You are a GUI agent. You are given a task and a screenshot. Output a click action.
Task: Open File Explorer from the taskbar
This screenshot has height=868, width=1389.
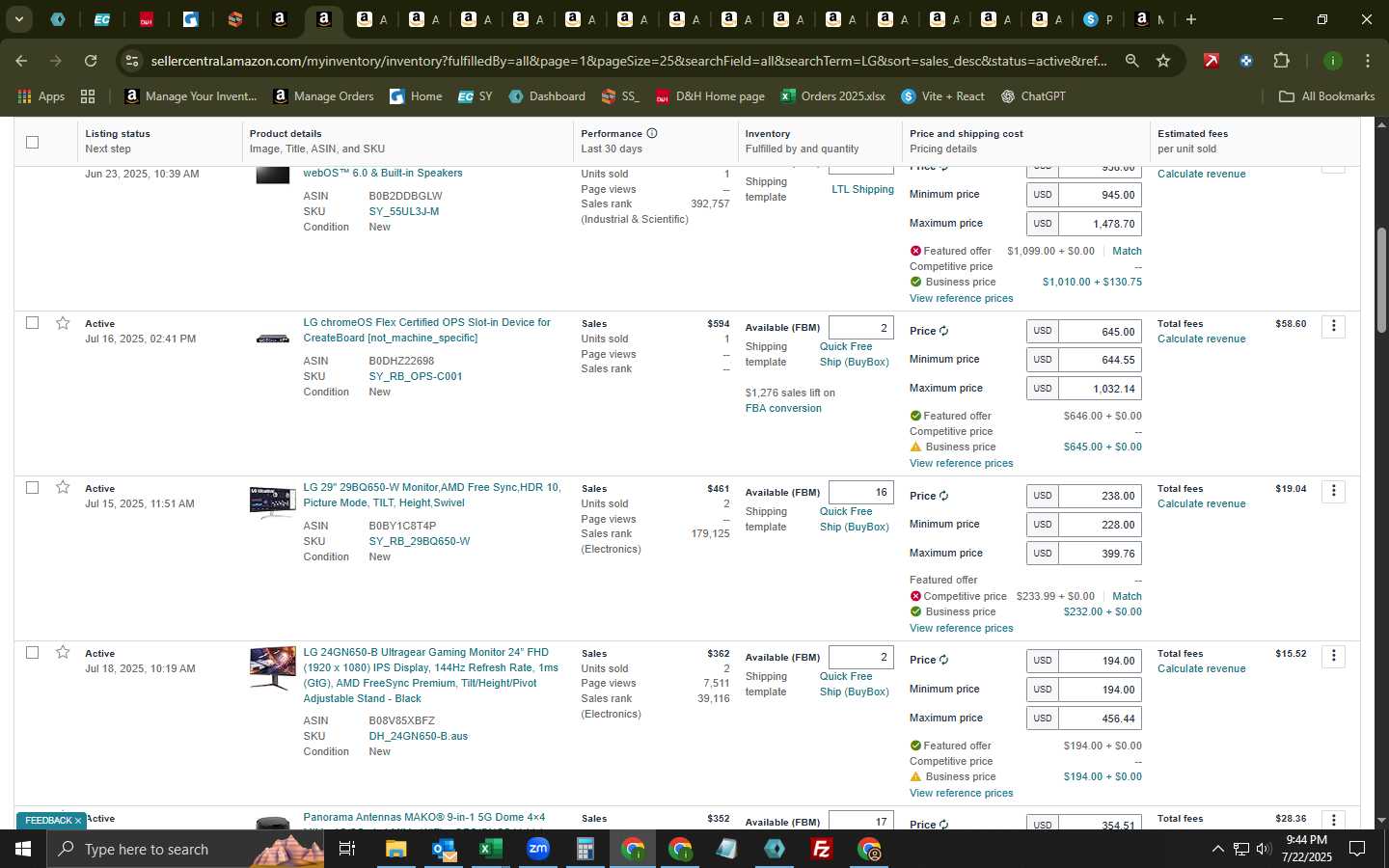[396, 849]
